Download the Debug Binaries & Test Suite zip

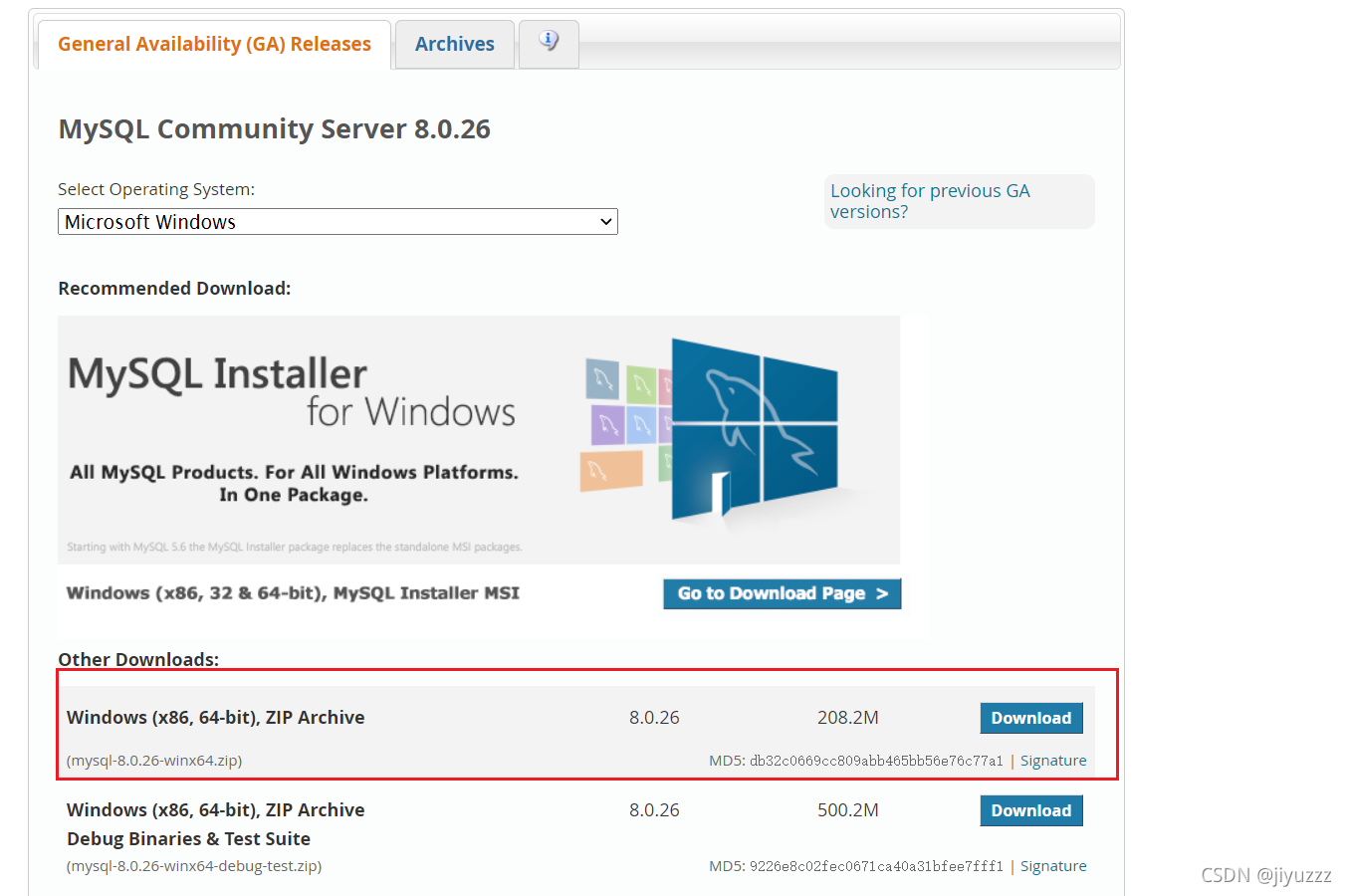click(1031, 810)
